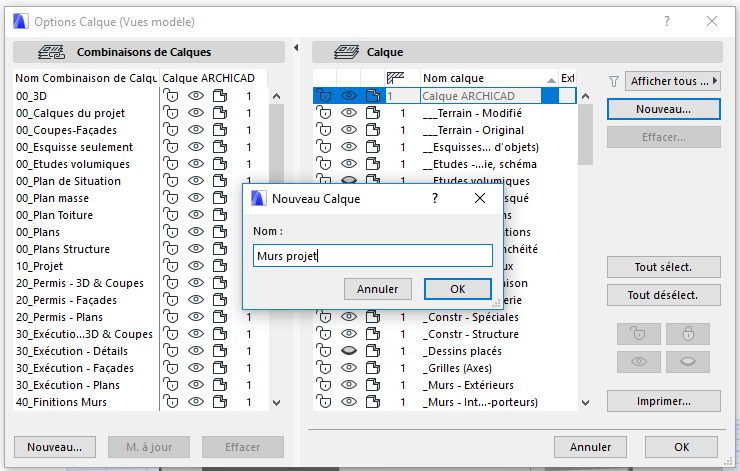Image resolution: width=740 pixels, height=471 pixels.
Task: Click the lock icon for ___Terrain - Modifié
Action: 324,113
